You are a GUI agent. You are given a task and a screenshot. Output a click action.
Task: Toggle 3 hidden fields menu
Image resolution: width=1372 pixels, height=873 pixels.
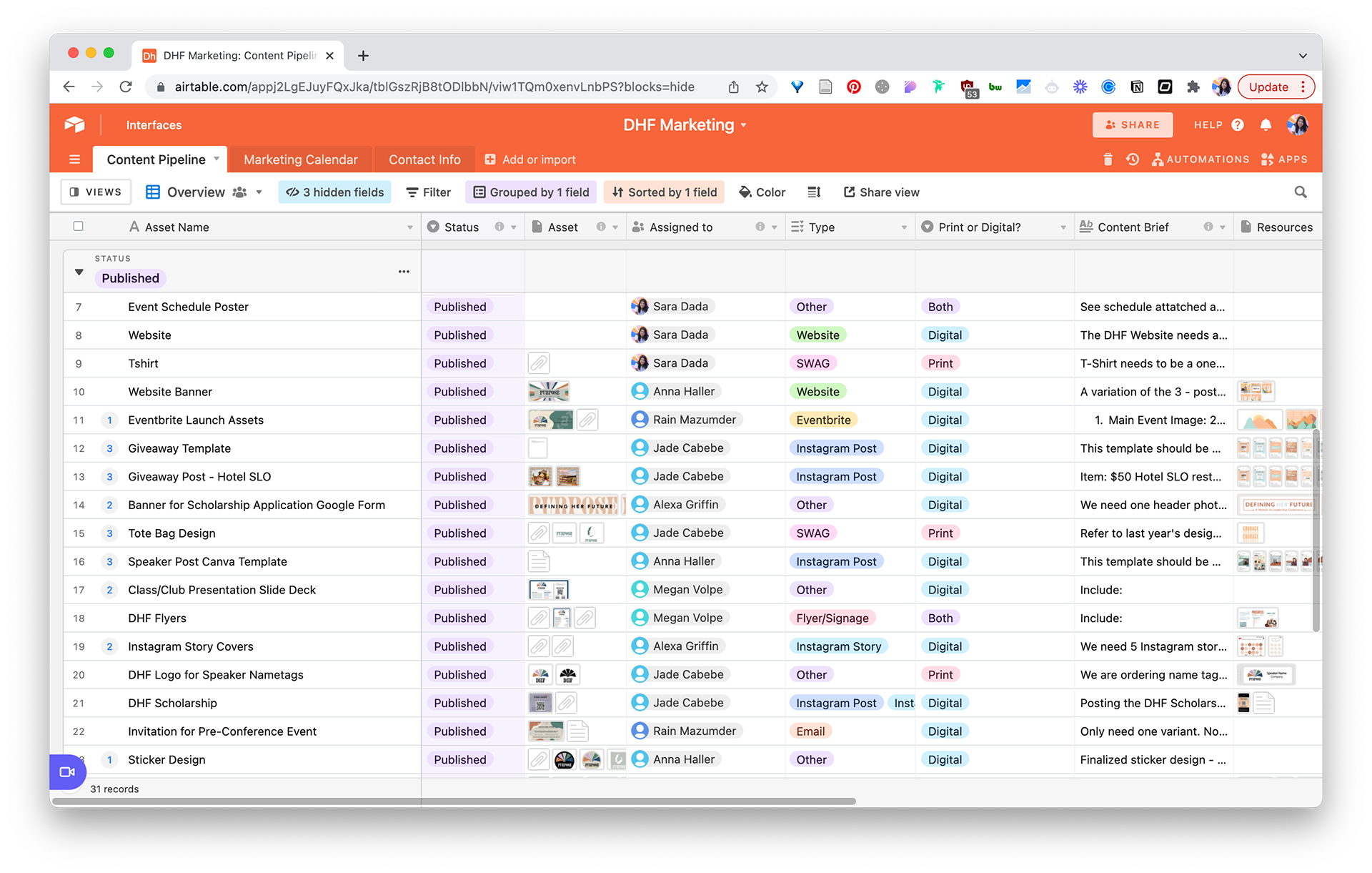(x=334, y=192)
